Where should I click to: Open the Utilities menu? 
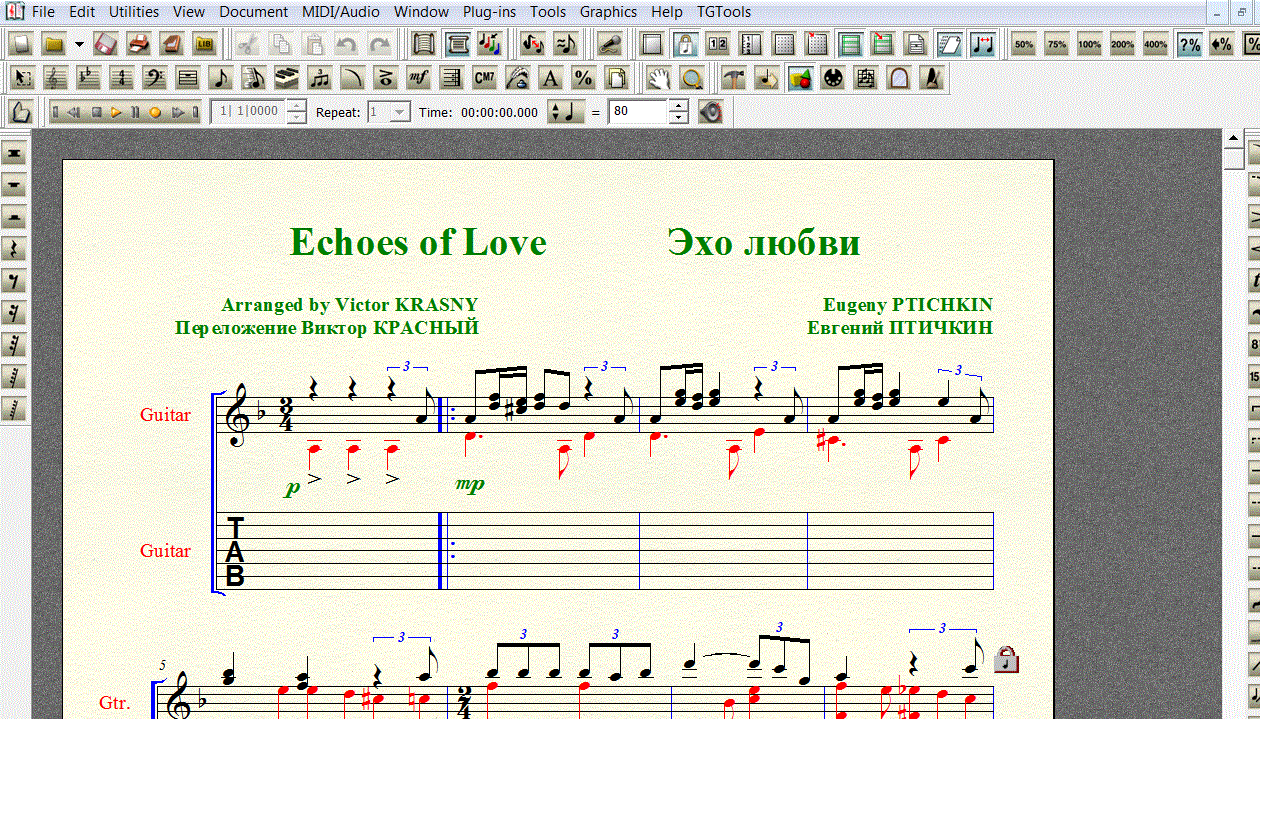133,12
